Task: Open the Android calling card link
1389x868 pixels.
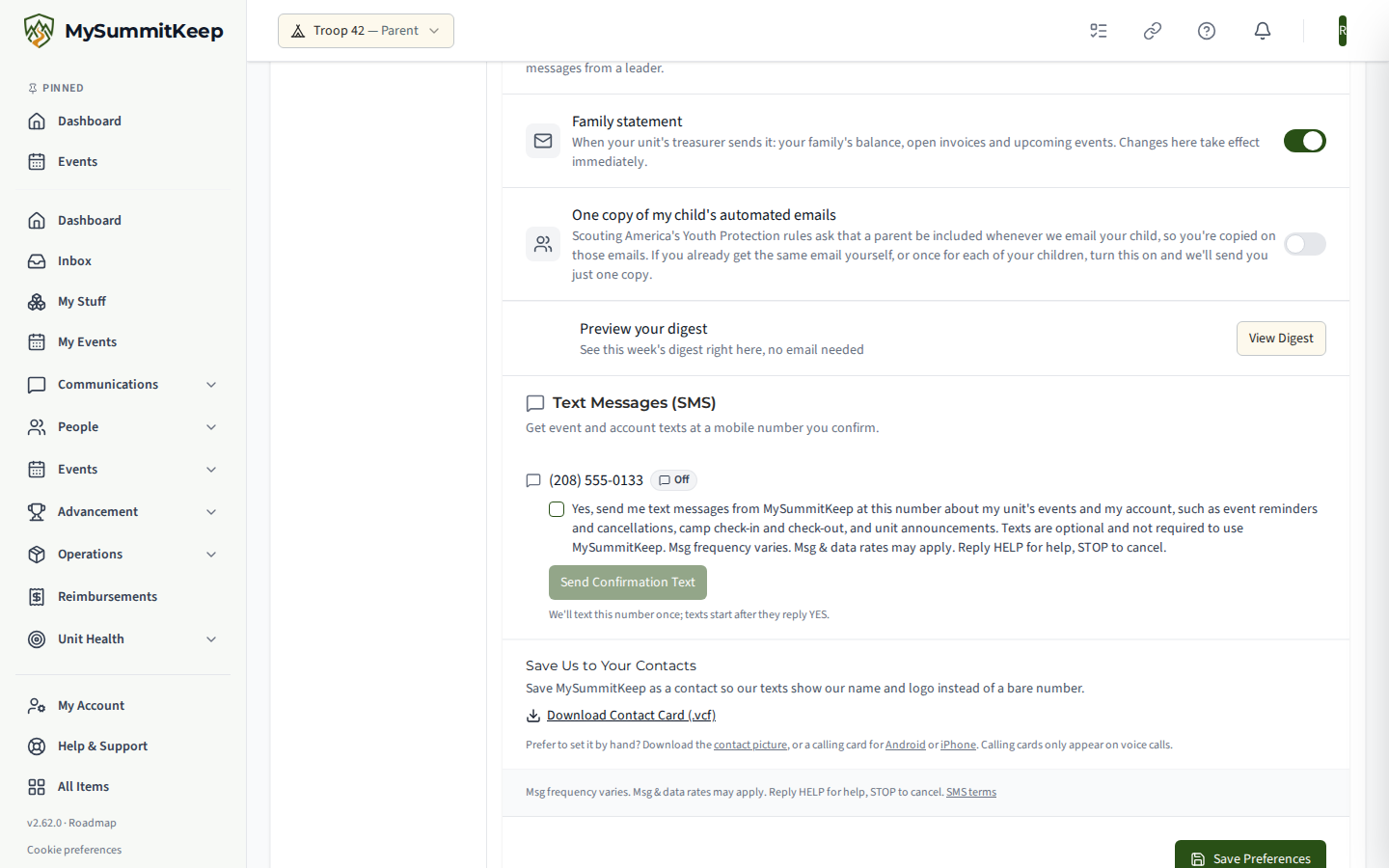Action: tap(906, 746)
